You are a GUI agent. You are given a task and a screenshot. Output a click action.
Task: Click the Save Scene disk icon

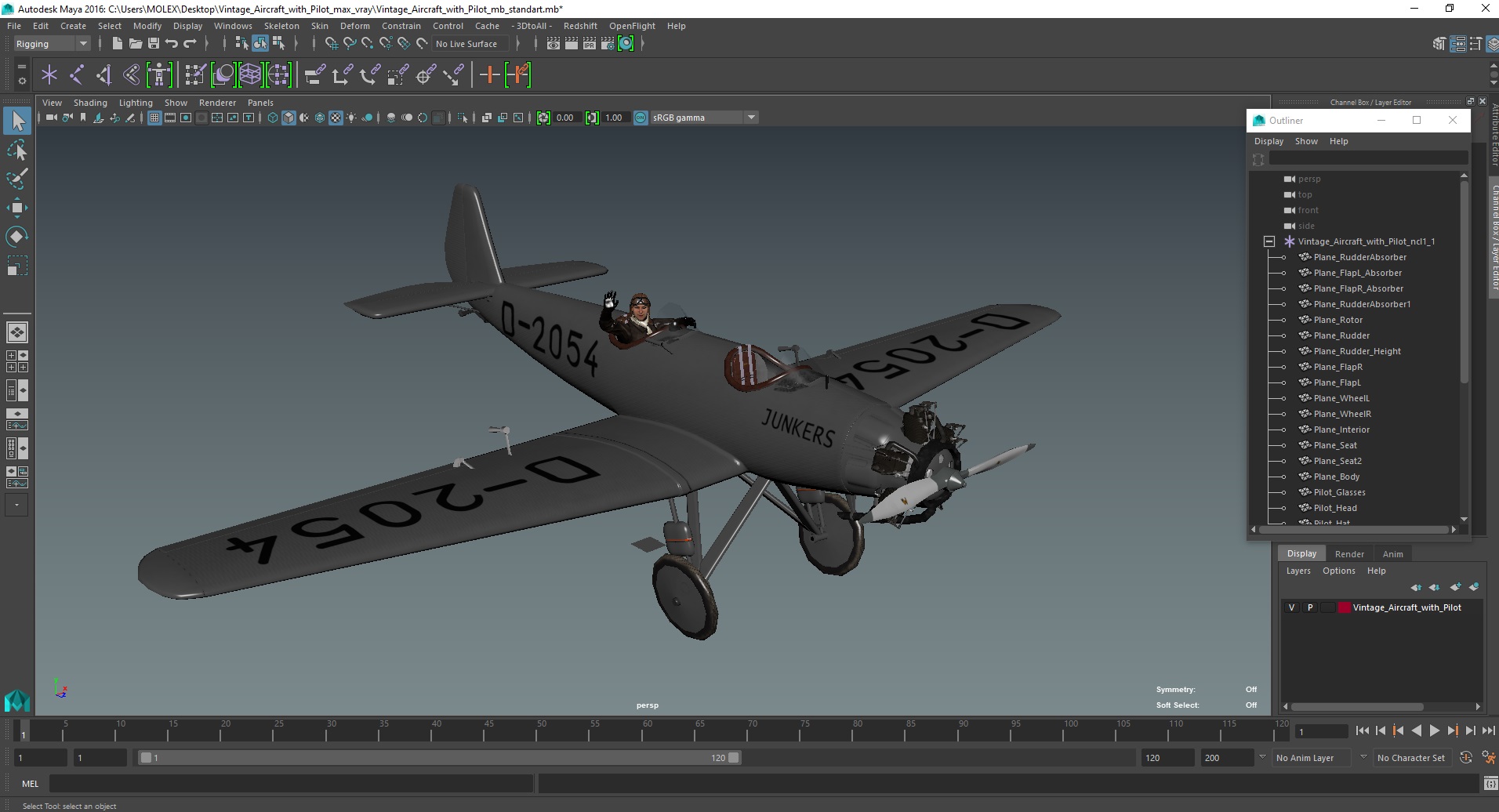154,44
